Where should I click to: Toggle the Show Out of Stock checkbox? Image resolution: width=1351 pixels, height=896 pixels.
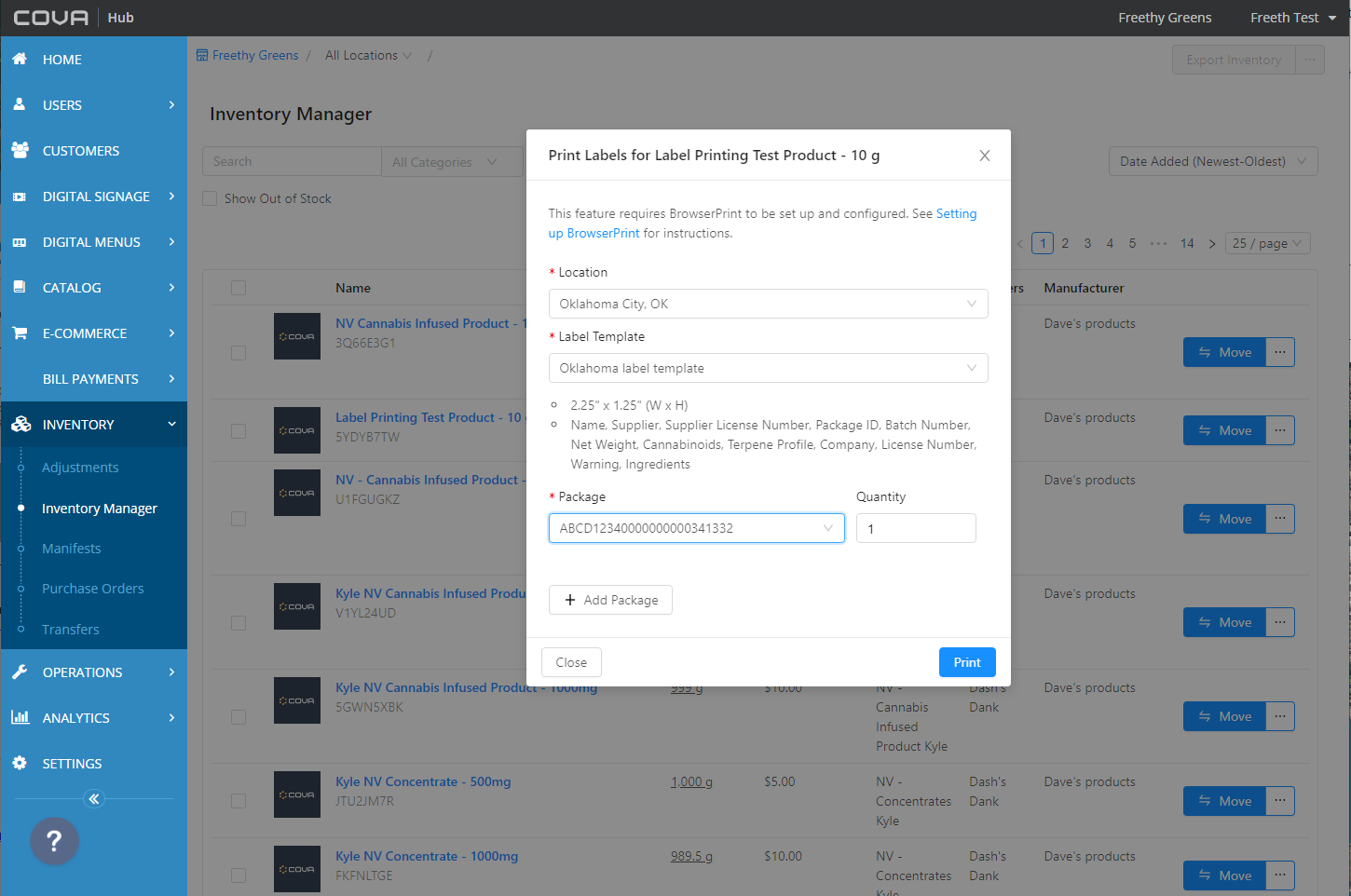coord(211,198)
